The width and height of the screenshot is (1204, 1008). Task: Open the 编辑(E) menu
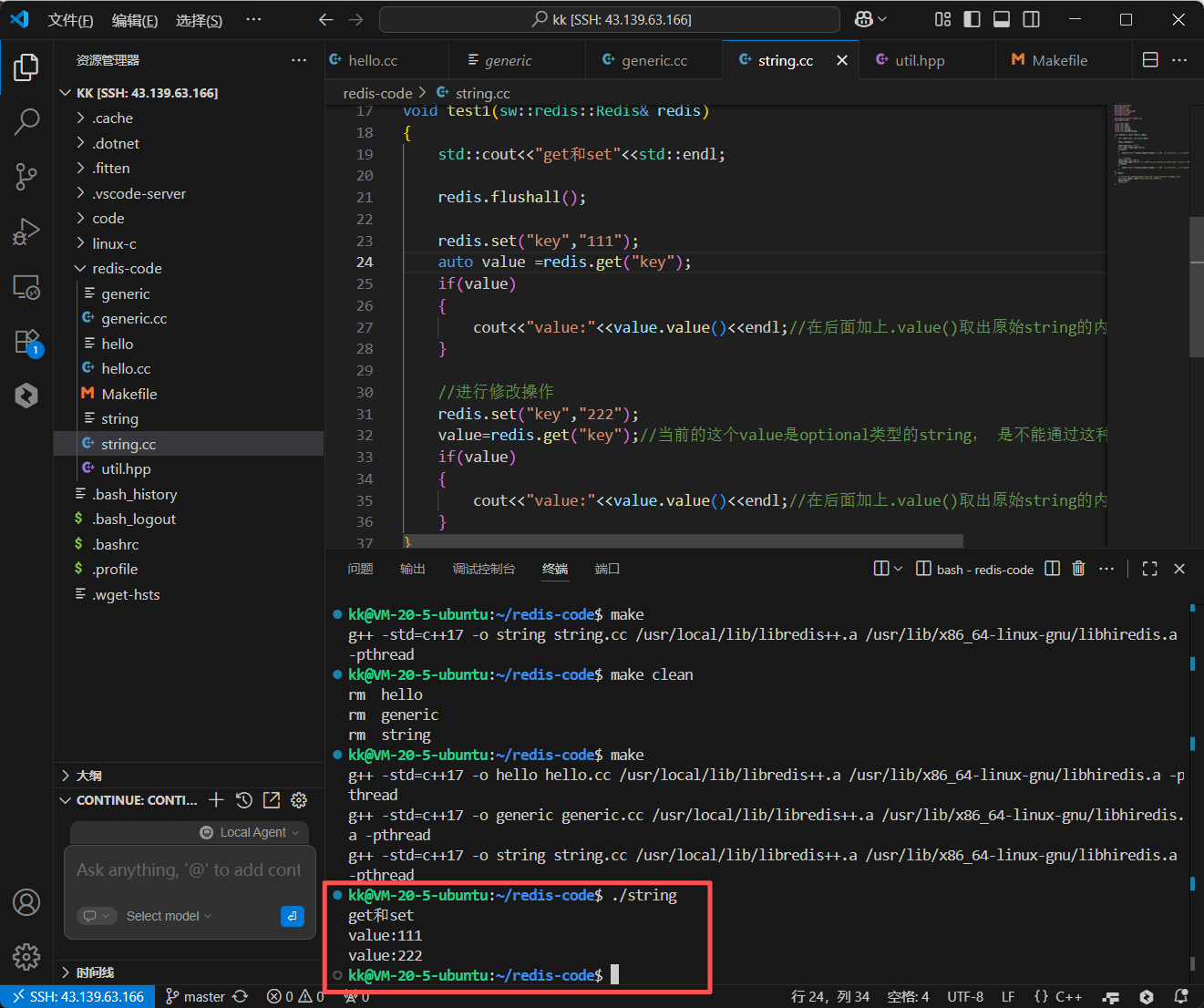[x=135, y=20]
